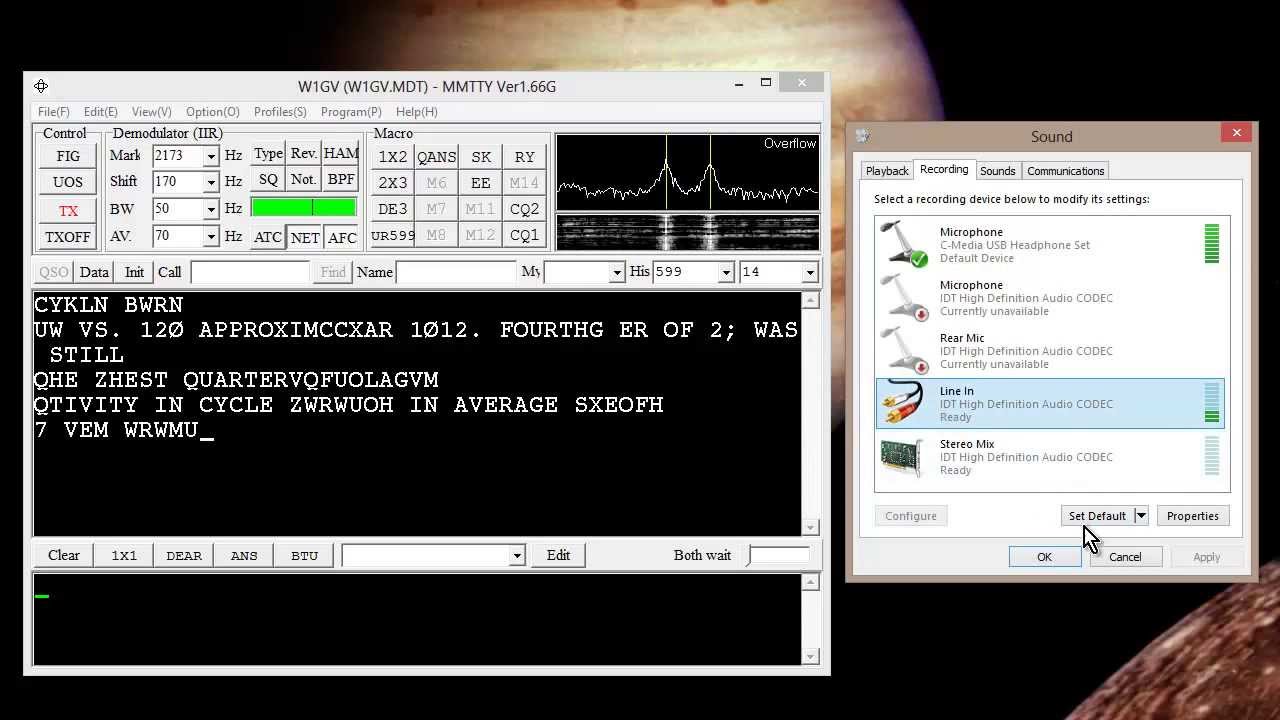Send the SK macro
The image size is (1280, 720).
pos(481,157)
